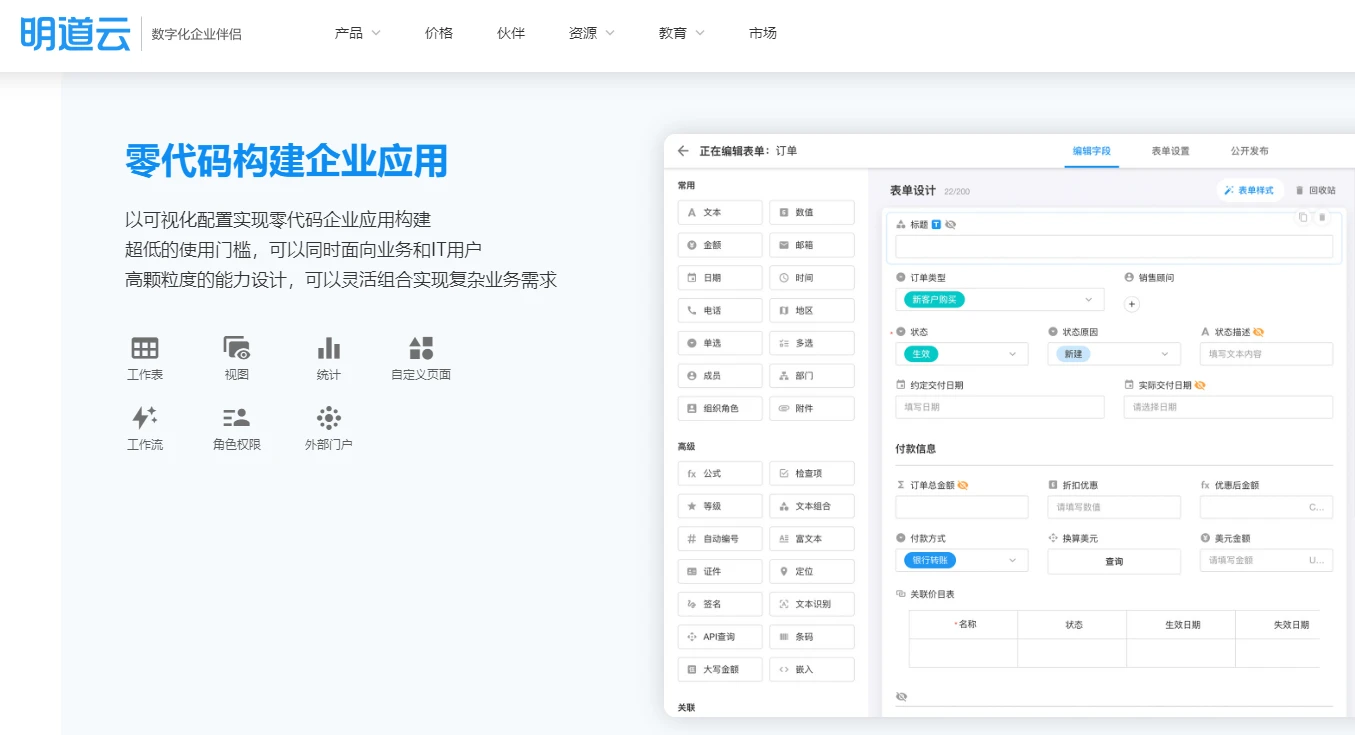Toggle orange eye icon beside 订单总金额

[x=962, y=485]
